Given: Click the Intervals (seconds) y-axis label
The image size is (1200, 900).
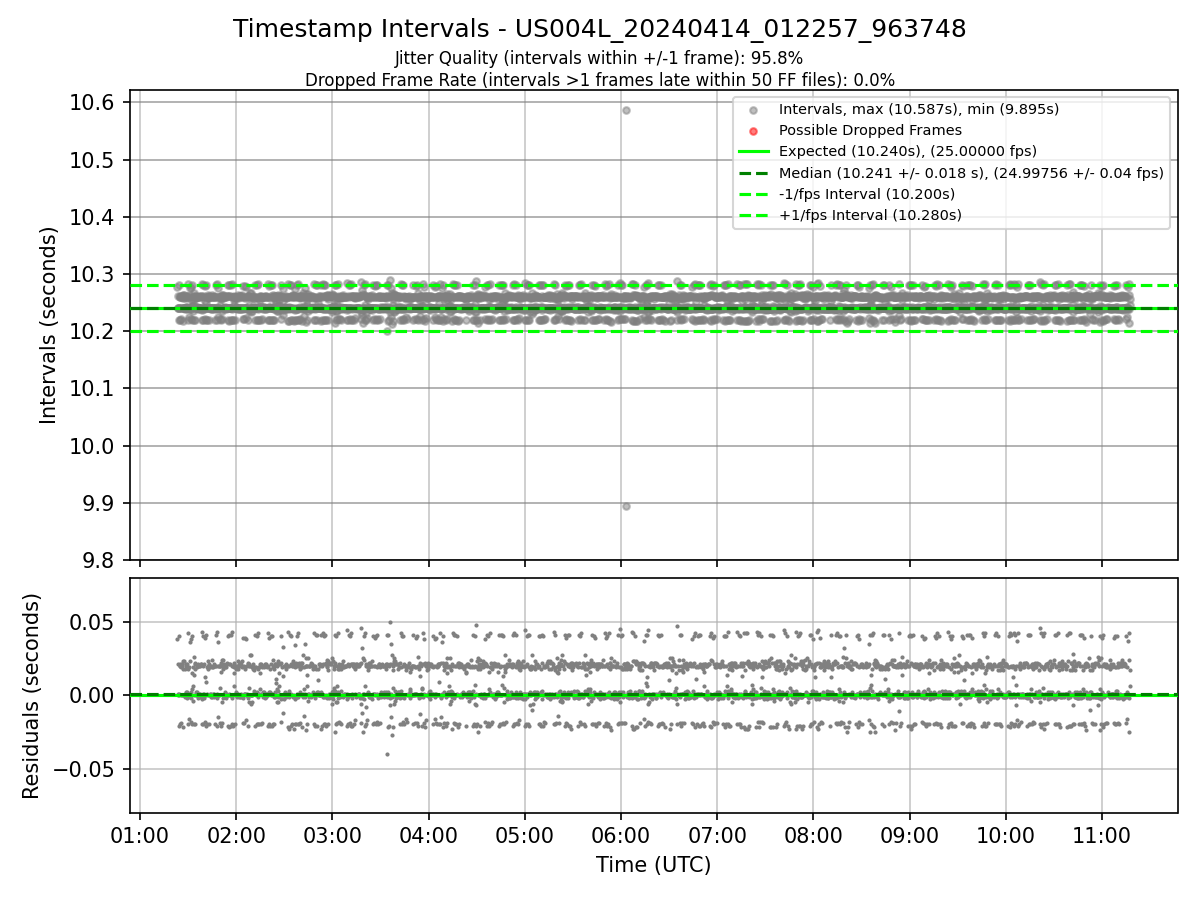Looking at the screenshot, I should coord(49,325).
